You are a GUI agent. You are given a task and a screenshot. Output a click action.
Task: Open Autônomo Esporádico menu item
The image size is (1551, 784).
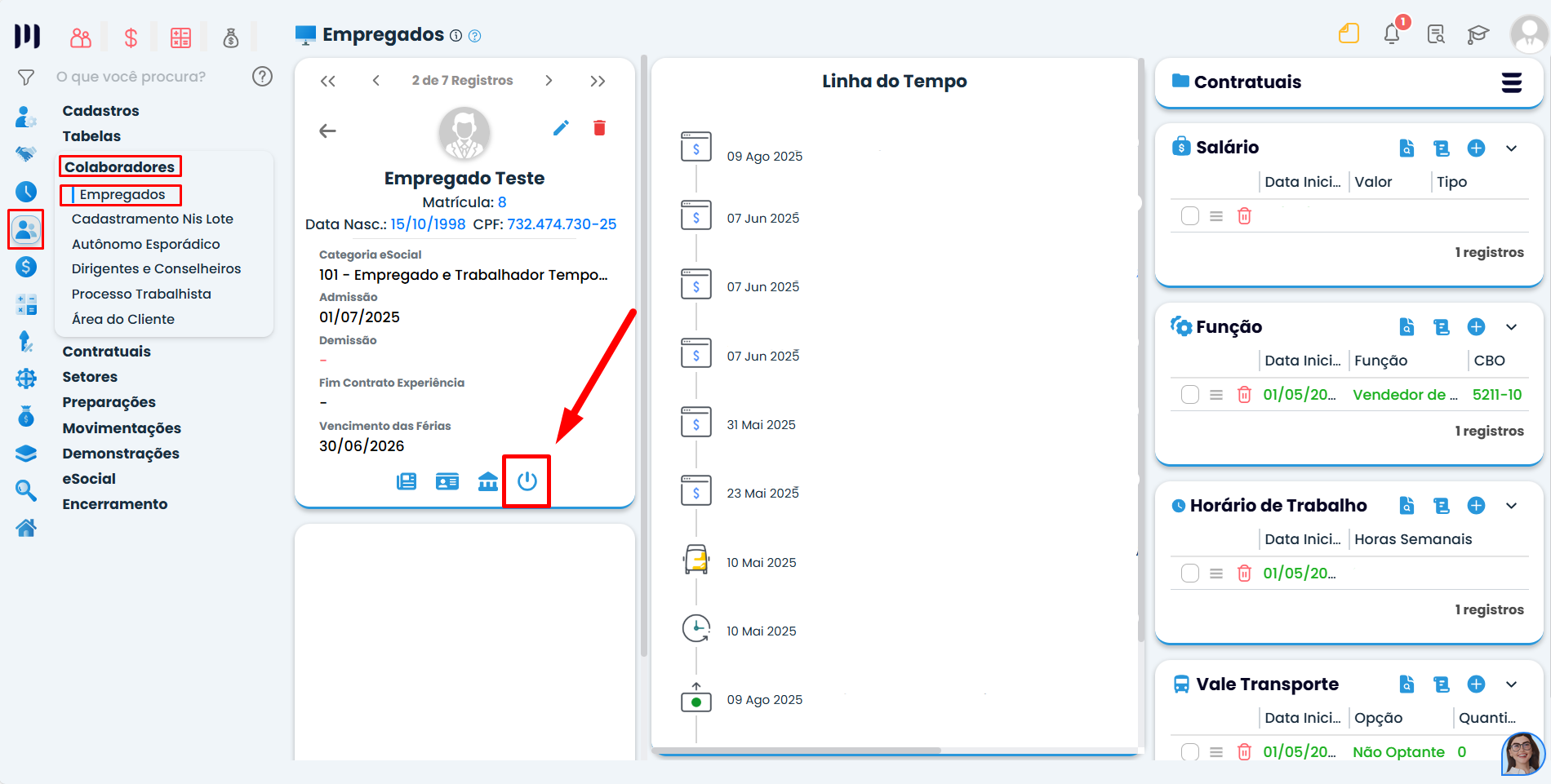click(x=146, y=244)
